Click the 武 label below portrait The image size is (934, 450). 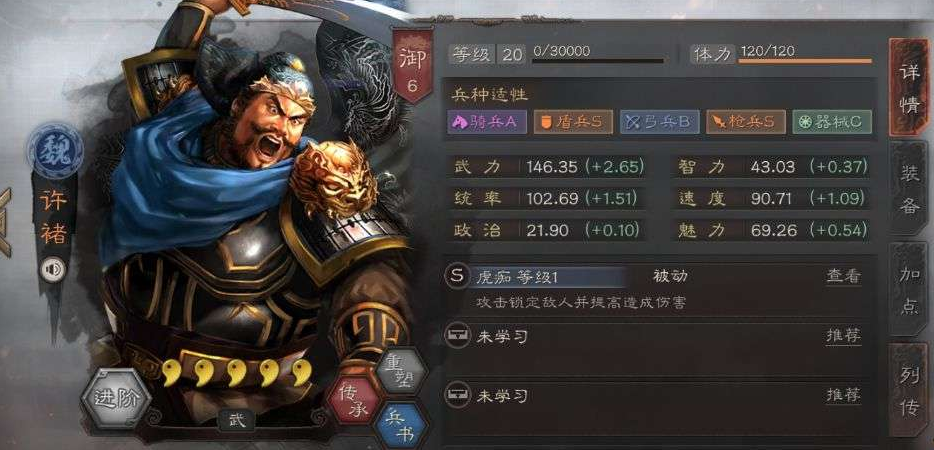coord(237,420)
